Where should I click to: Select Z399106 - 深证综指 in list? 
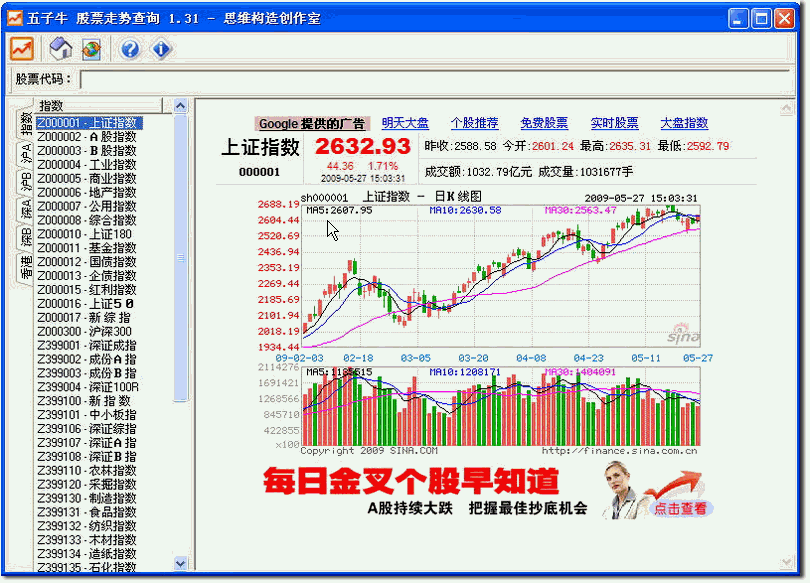point(87,430)
